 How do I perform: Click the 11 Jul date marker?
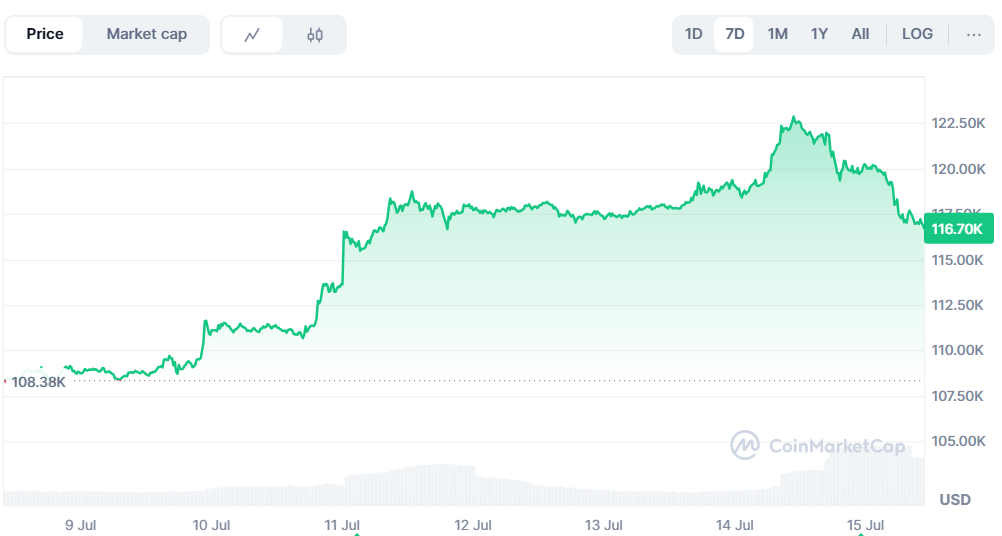(342, 524)
